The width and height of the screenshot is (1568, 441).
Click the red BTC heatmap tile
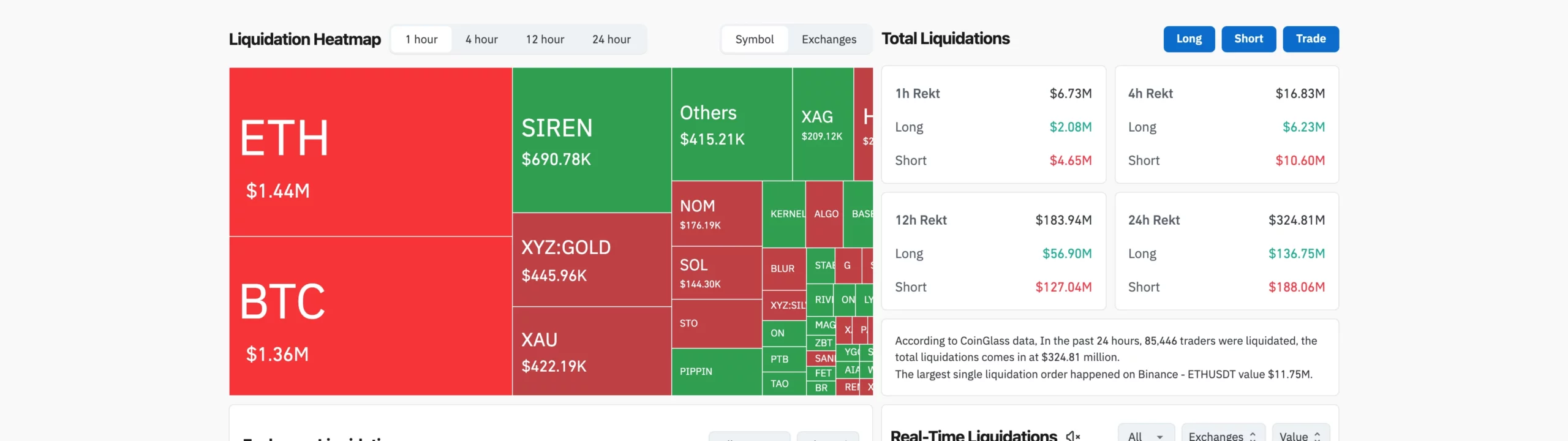pos(371,316)
